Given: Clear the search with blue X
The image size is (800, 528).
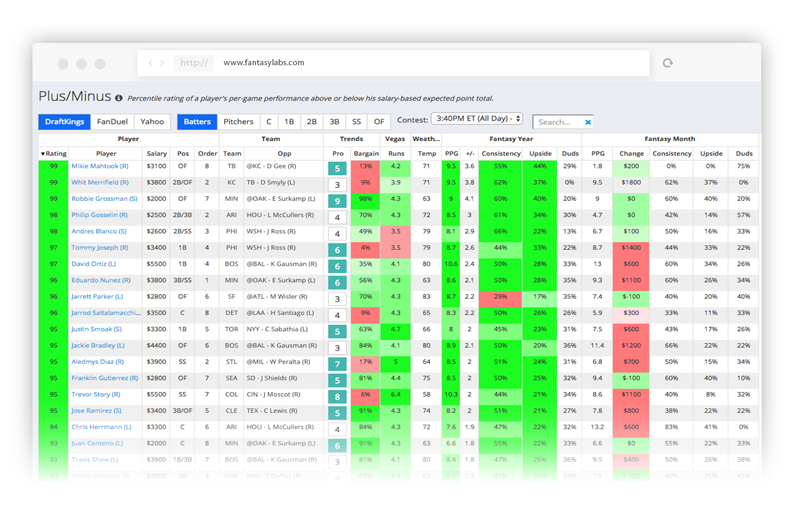Looking at the screenshot, I should (x=588, y=122).
